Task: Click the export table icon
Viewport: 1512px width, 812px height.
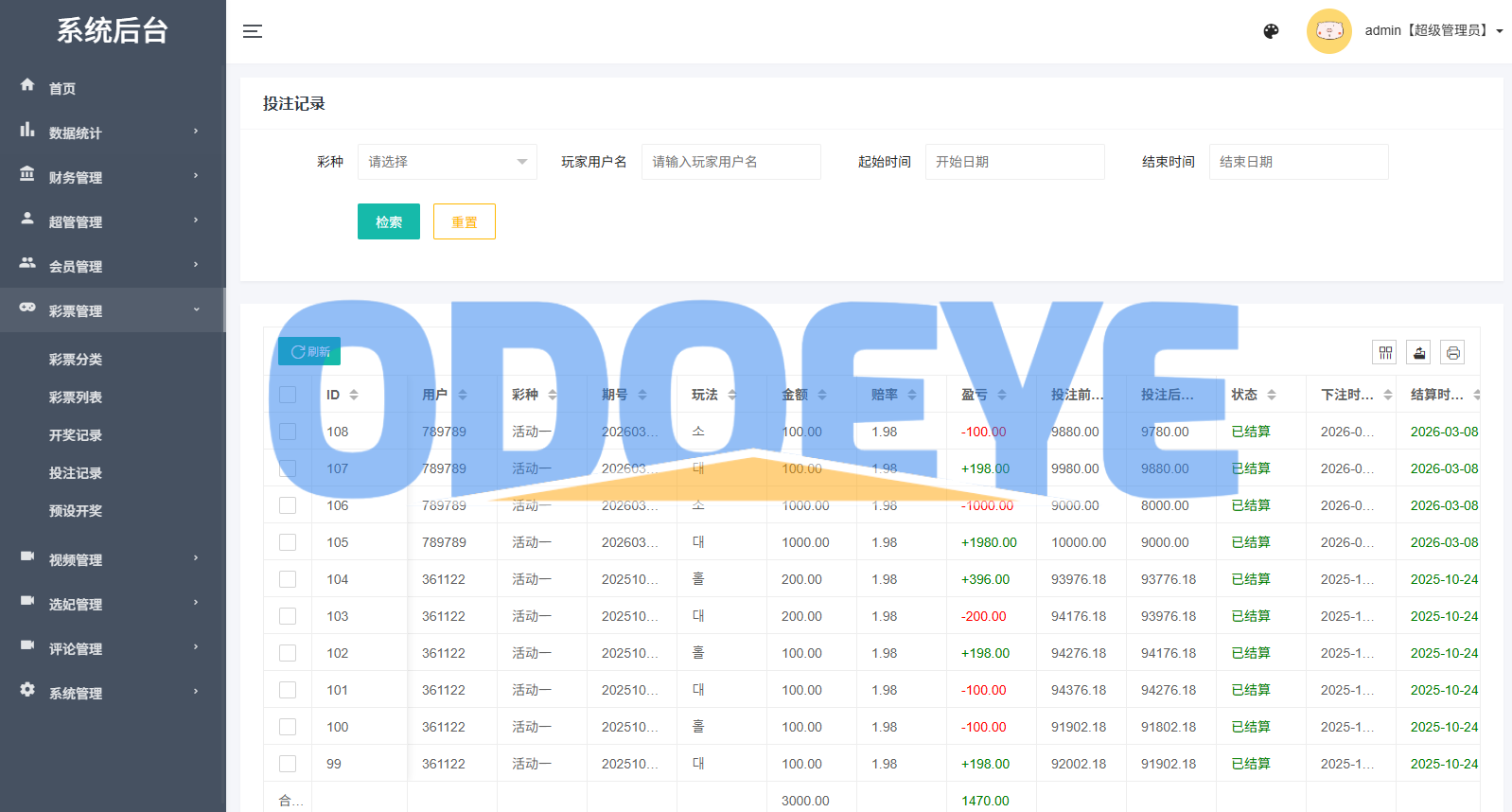Action: (1418, 353)
